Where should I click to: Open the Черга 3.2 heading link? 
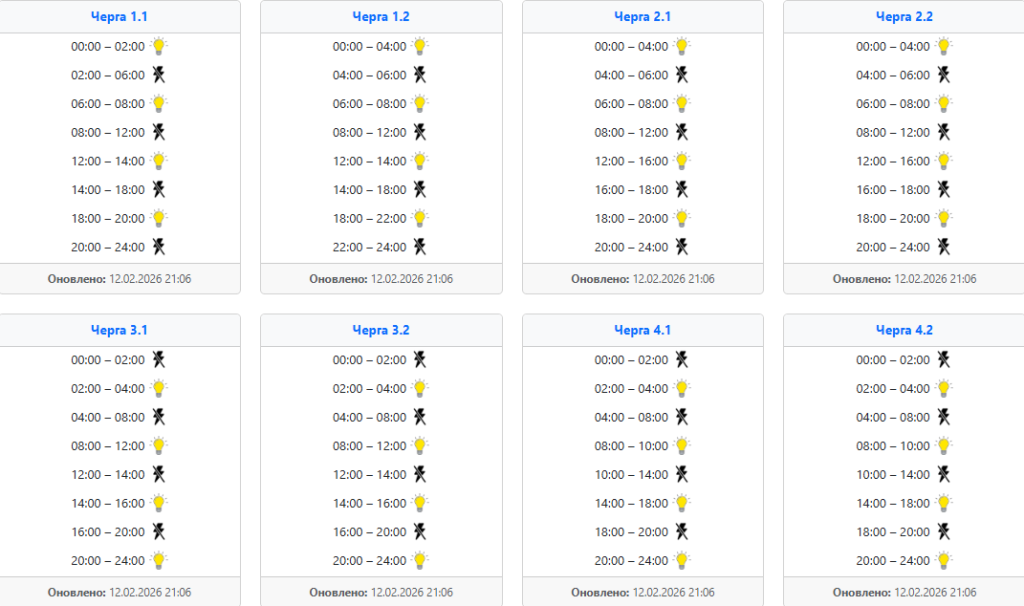click(381, 330)
